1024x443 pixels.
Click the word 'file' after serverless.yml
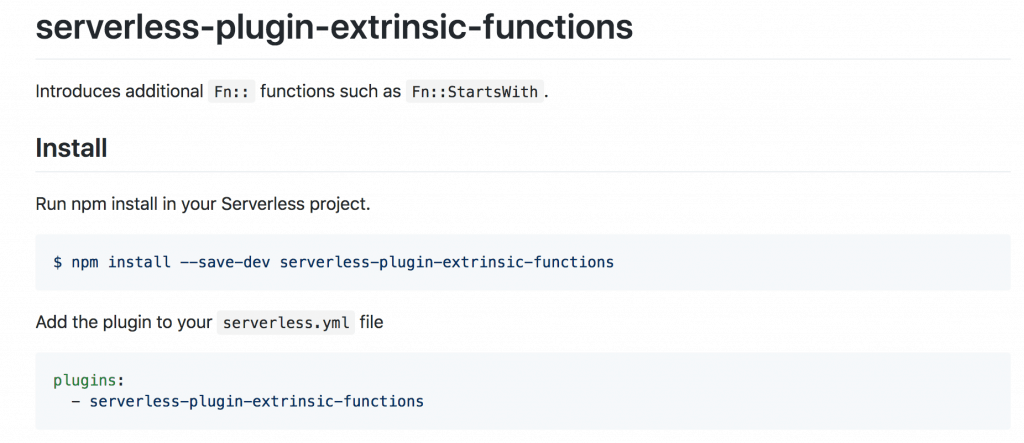371,322
